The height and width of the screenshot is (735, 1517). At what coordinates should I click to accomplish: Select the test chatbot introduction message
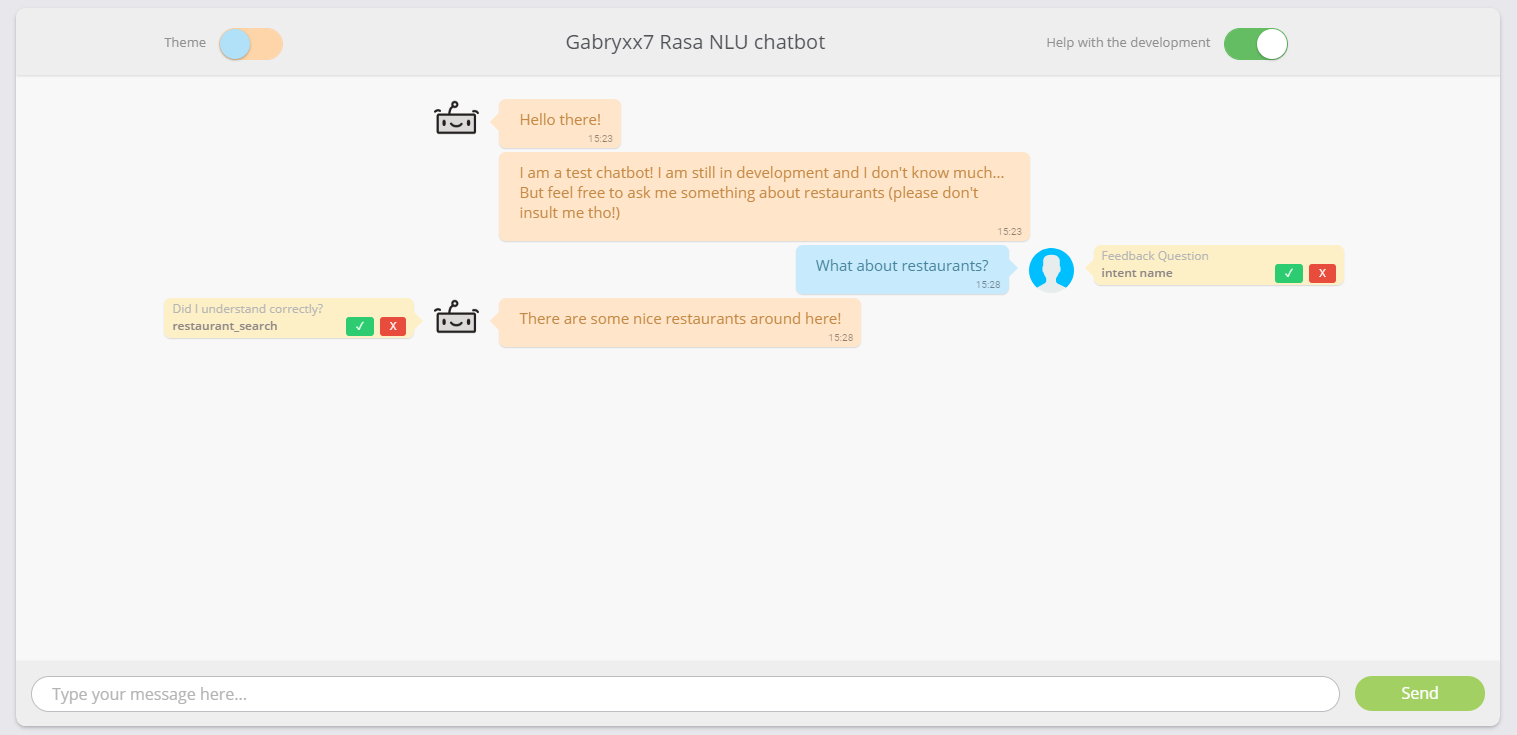pos(764,196)
